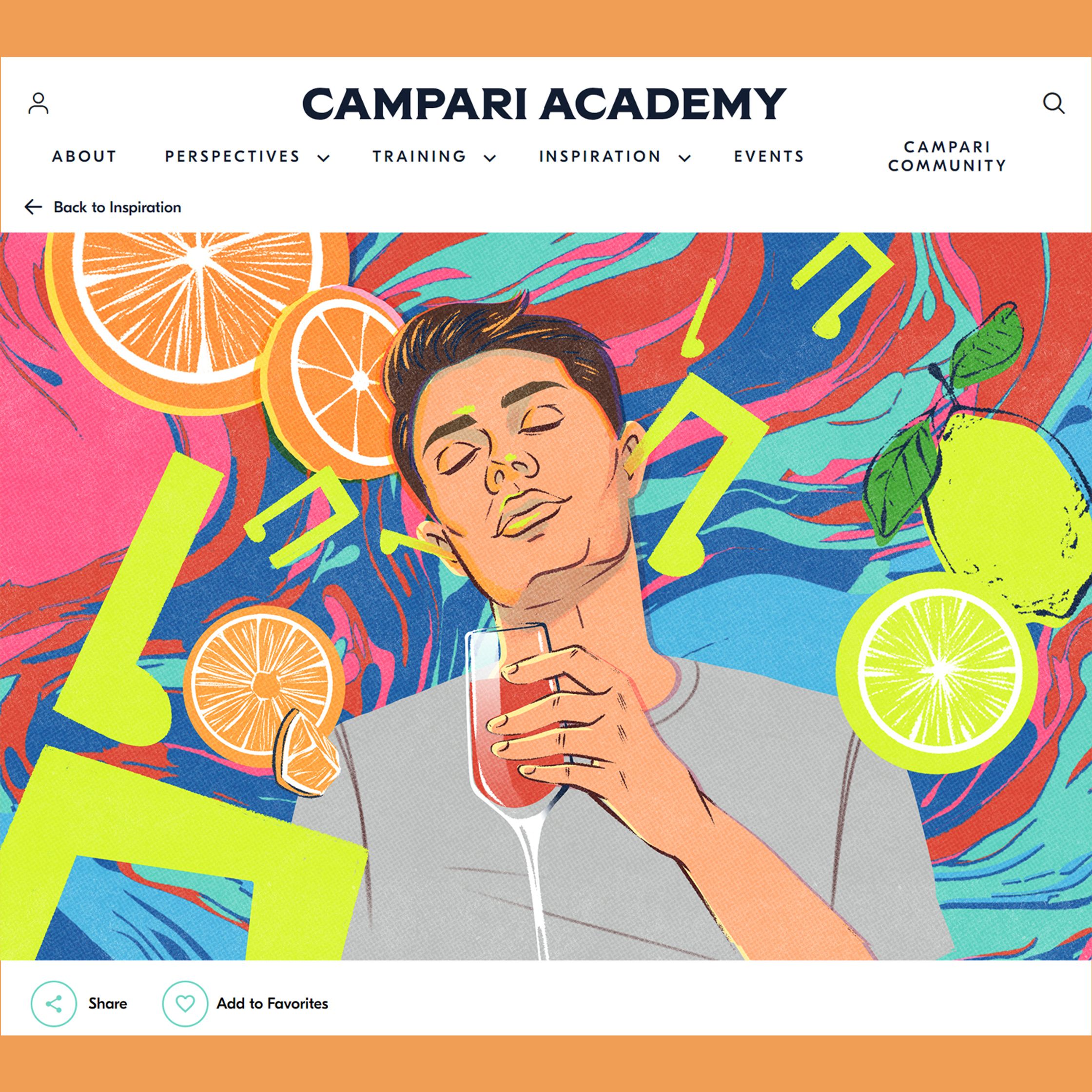Click the Campari Academy logo
1092x1092 pixels.
(544, 103)
